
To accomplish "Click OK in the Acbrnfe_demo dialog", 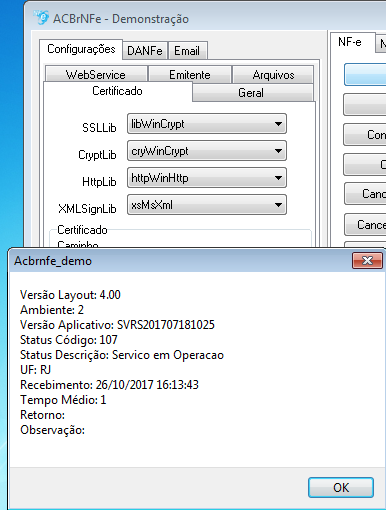I will [x=341, y=487].
